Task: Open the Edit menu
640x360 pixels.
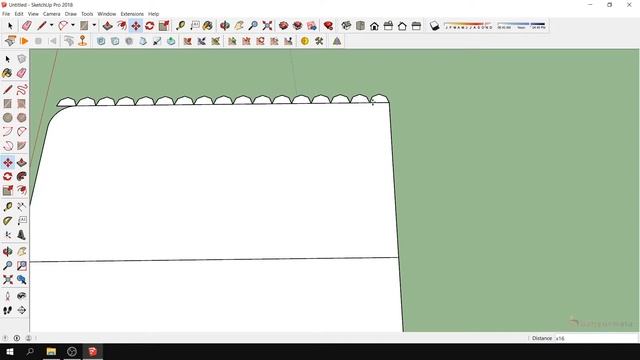Action: tap(19, 14)
